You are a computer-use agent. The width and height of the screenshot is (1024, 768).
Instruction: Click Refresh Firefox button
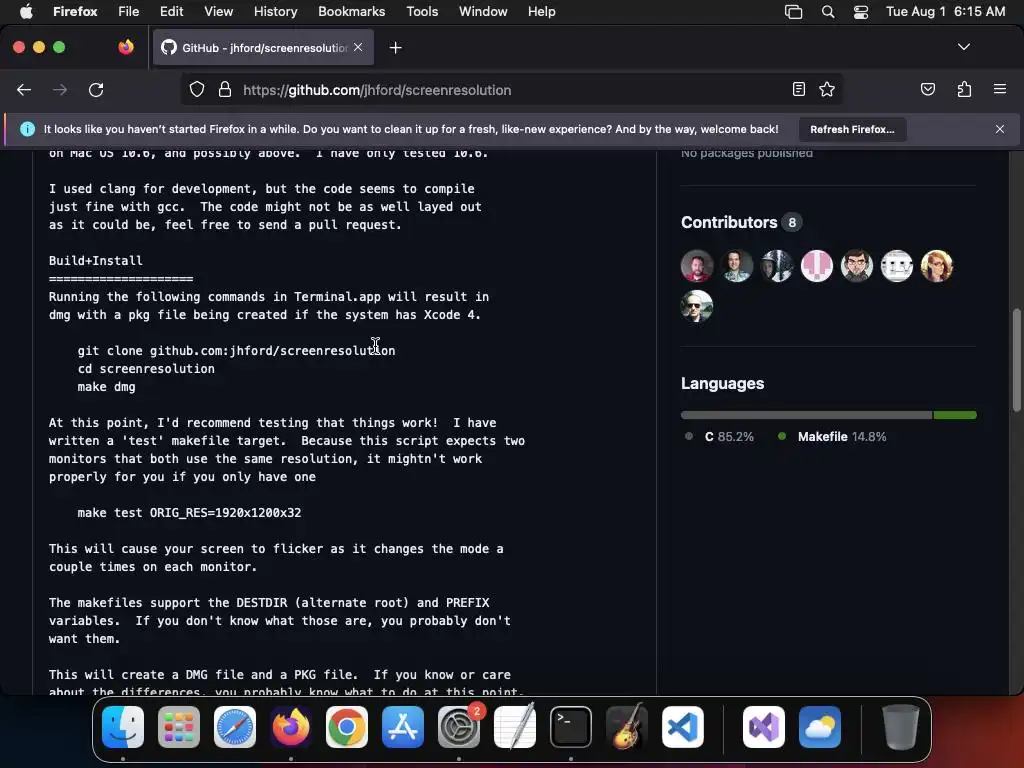coord(852,129)
